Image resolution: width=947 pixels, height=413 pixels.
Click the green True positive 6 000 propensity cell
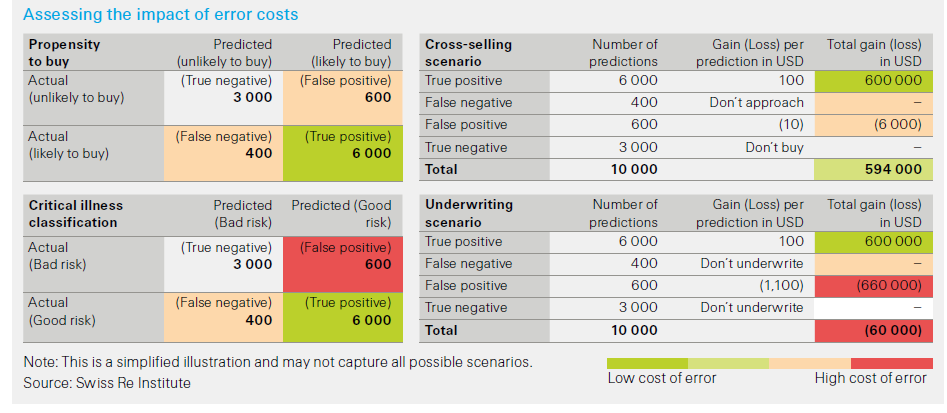(x=343, y=153)
